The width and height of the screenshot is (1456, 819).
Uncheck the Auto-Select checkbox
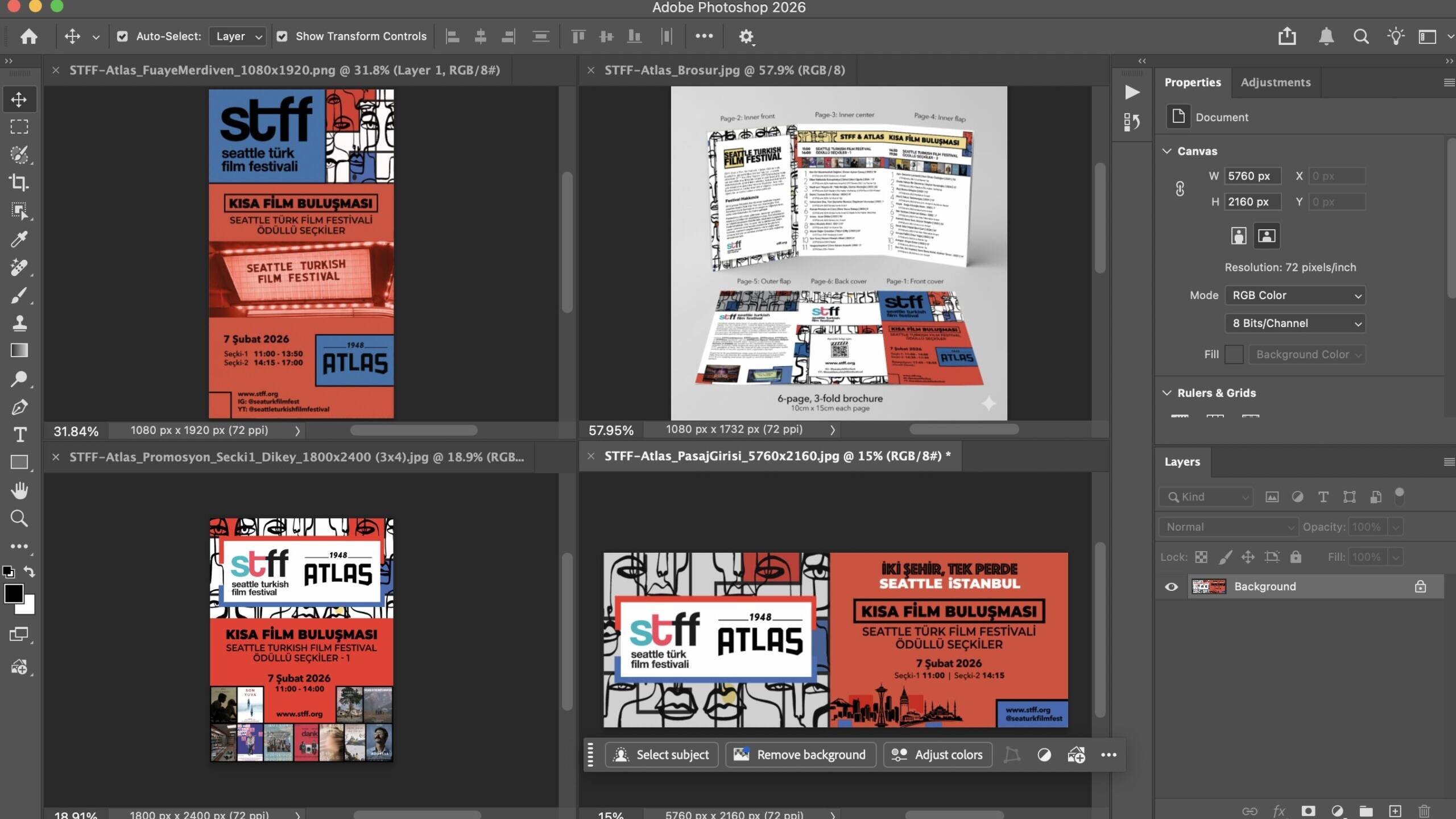coord(122,36)
